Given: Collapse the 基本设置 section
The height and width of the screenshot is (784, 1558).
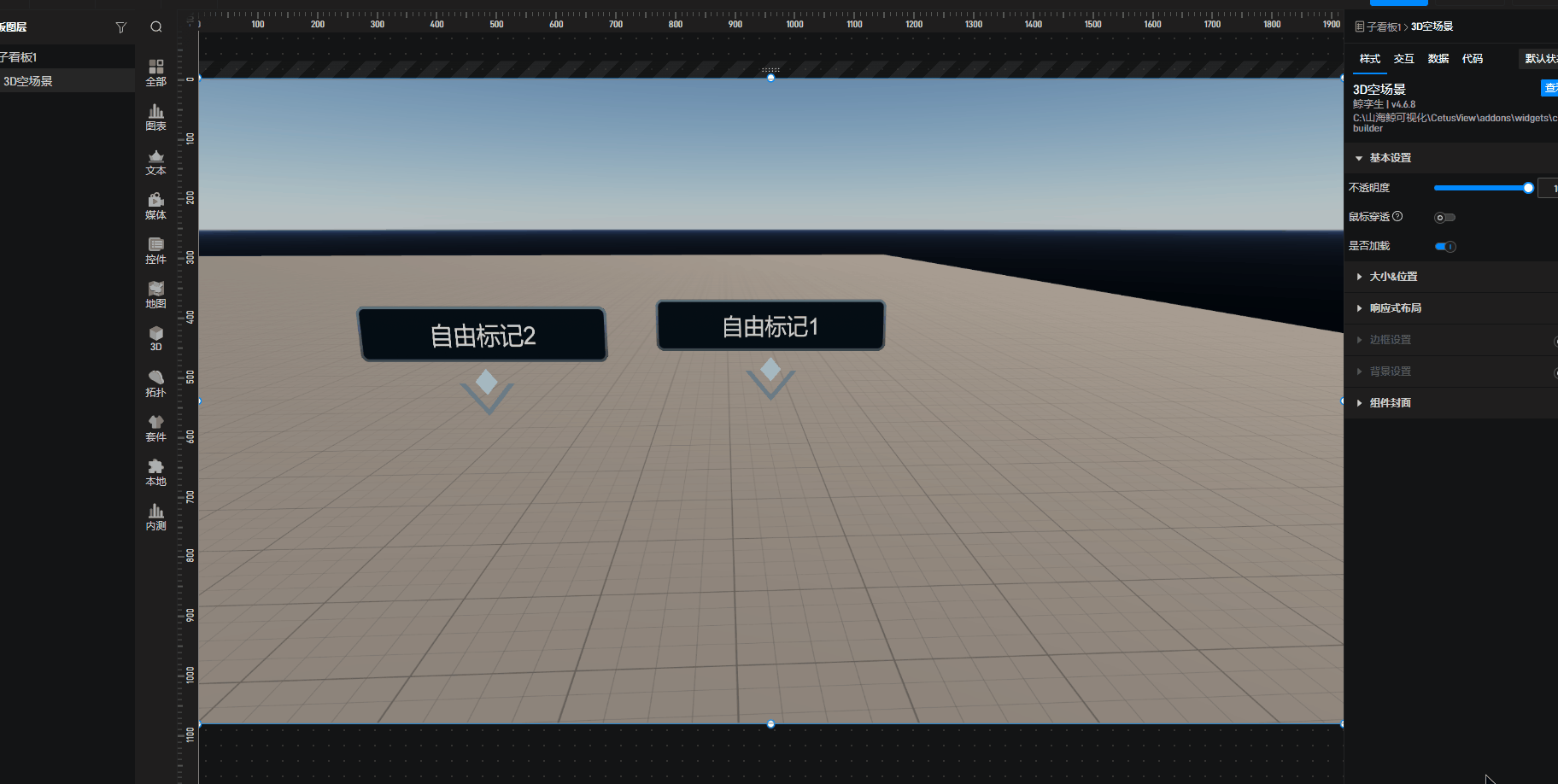Looking at the screenshot, I should click(x=1359, y=158).
